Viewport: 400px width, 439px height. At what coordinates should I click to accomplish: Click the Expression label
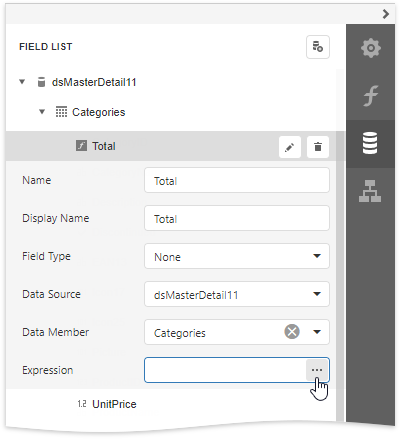(x=48, y=370)
